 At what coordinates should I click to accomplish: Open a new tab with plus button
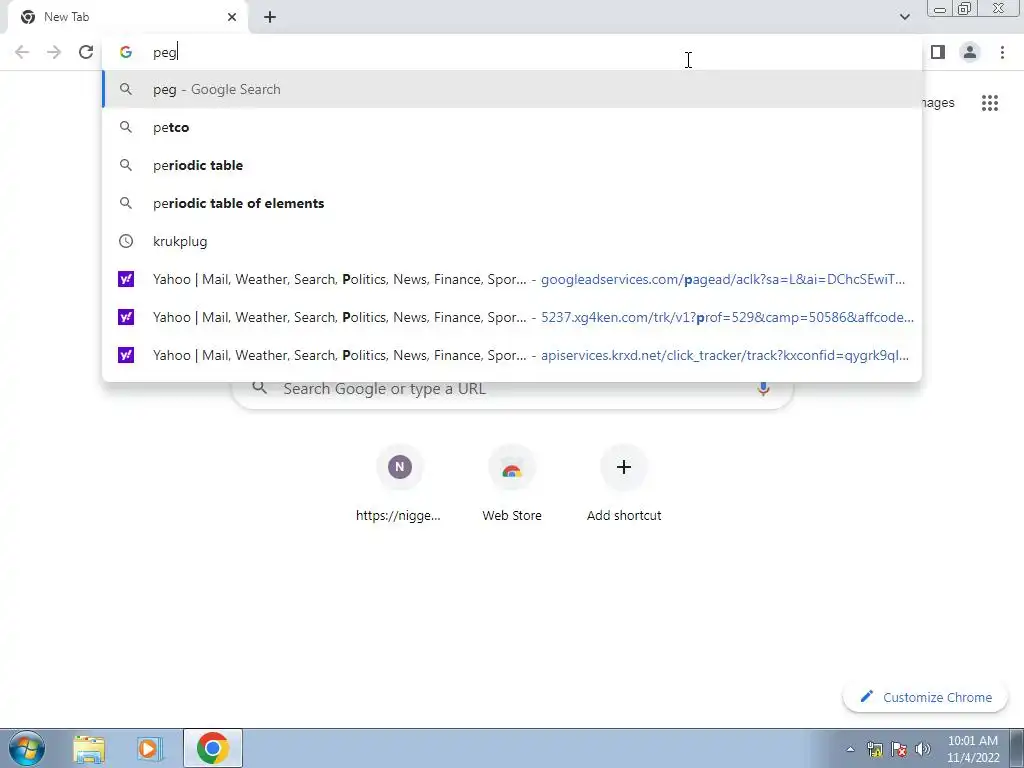point(270,17)
